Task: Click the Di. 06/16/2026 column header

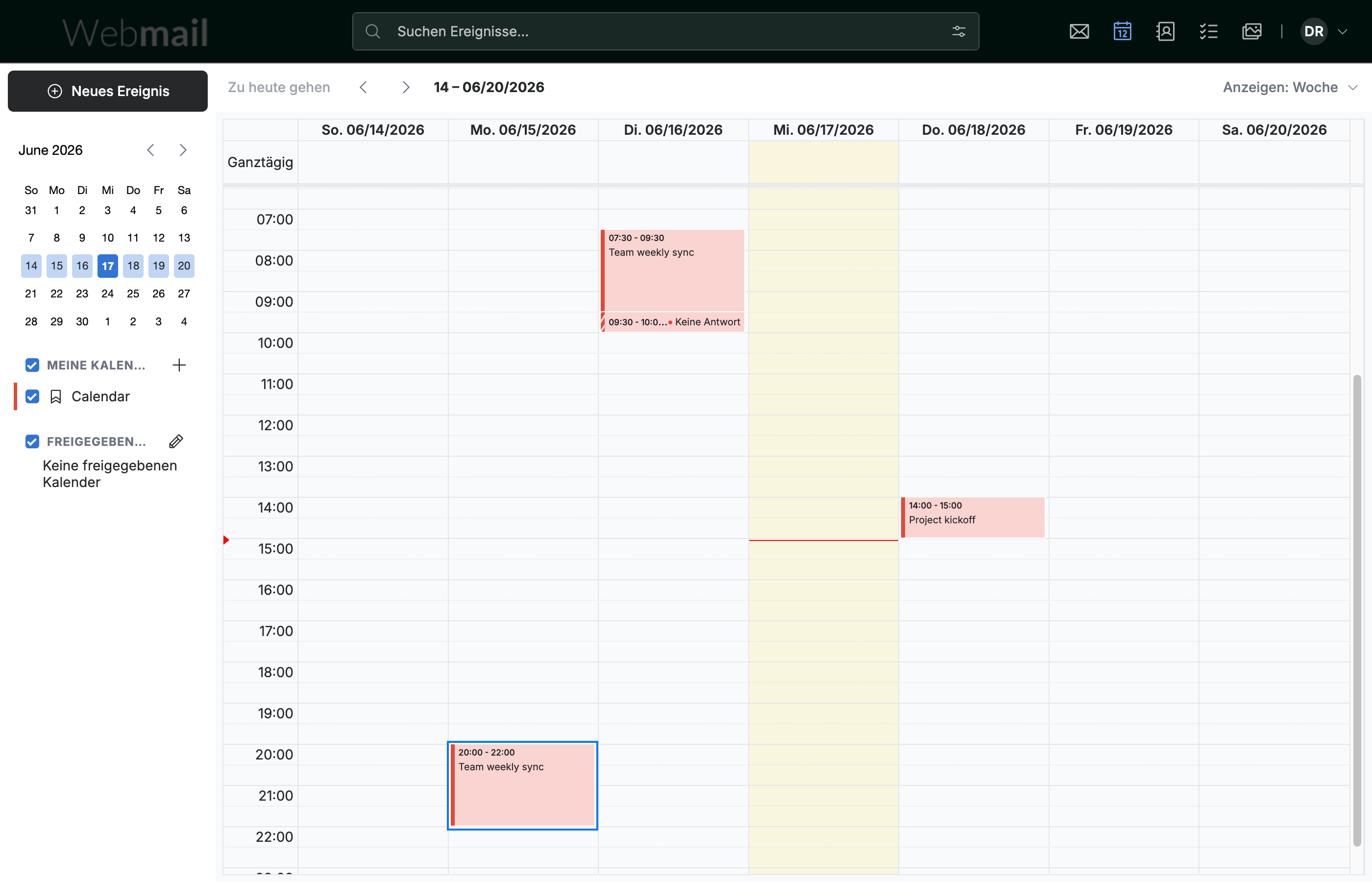Action: (673, 130)
